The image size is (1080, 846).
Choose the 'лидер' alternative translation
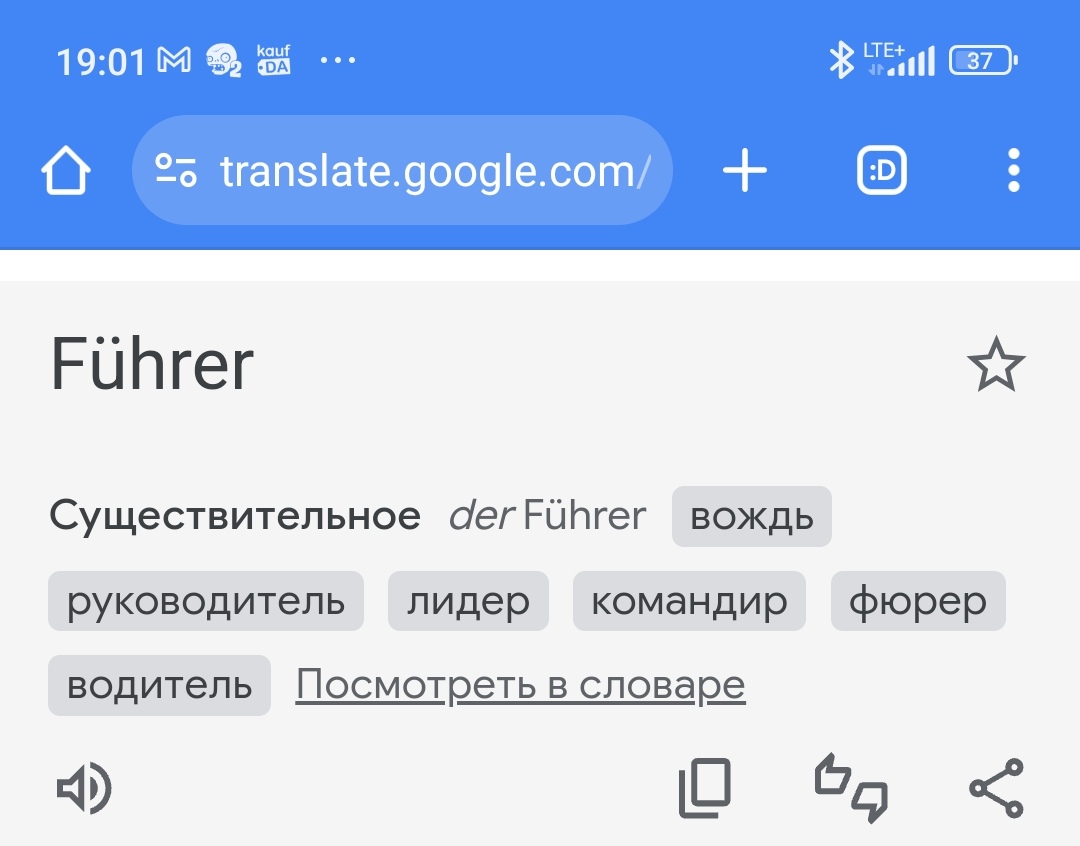pyautogui.click(x=468, y=602)
